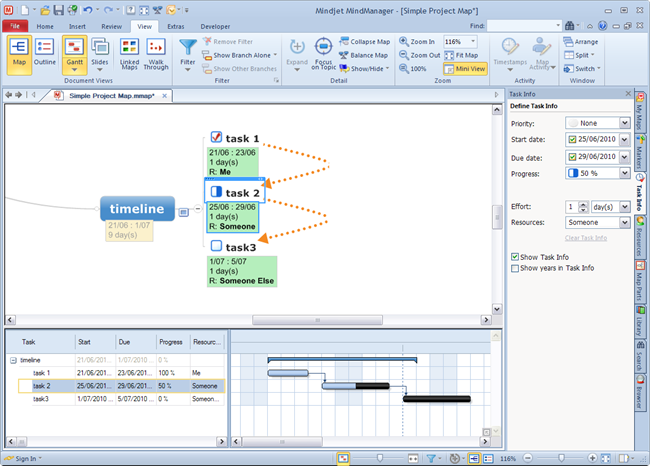Click the Filter funnel icon
650x466 pixels.
pyautogui.click(x=188, y=47)
